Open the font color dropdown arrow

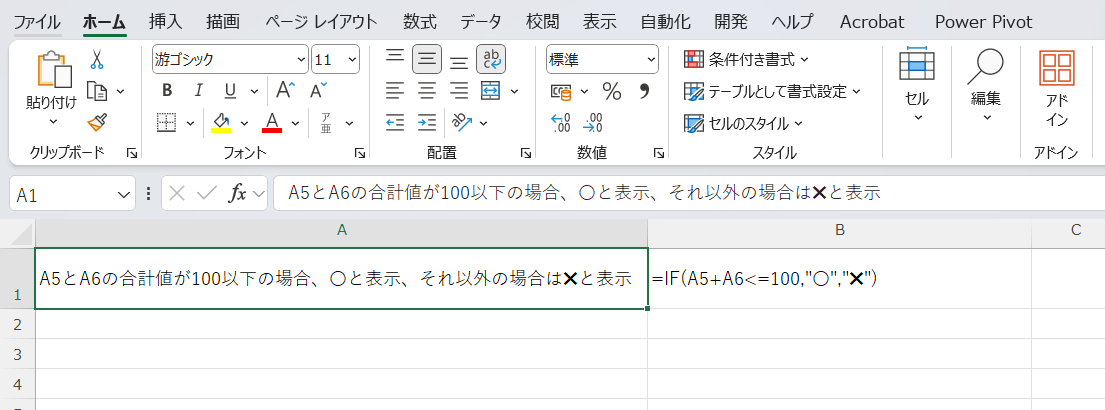tap(295, 123)
